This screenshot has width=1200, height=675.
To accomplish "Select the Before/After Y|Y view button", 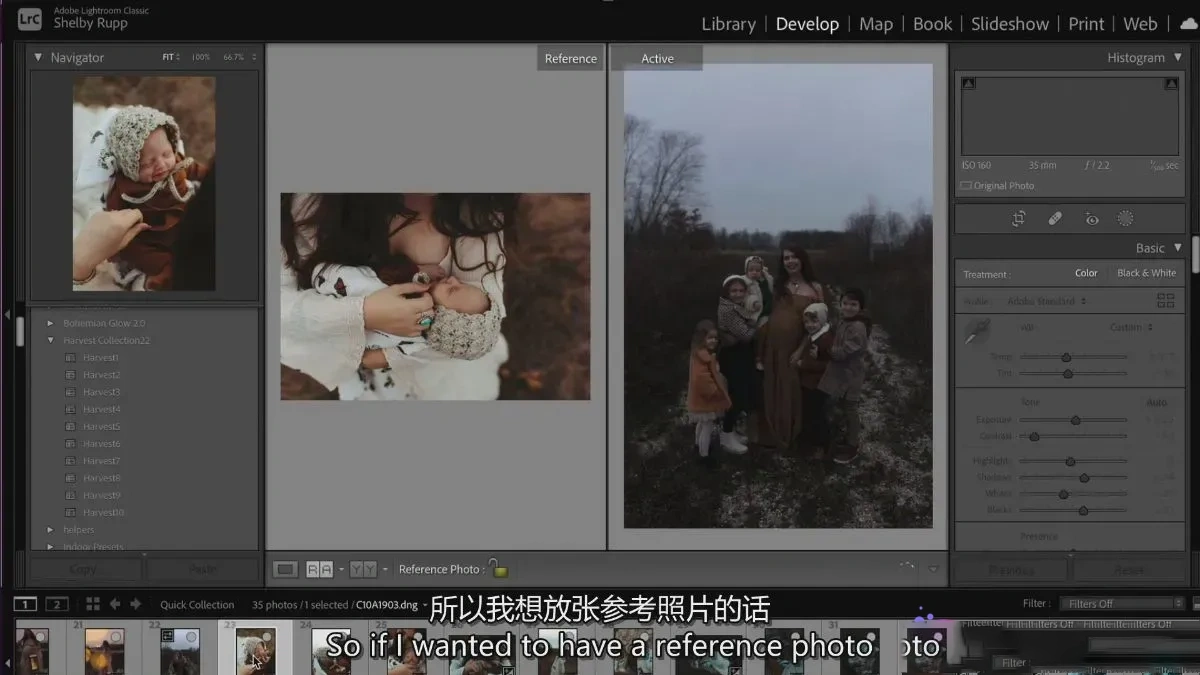I will pyautogui.click(x=364, y=569).
